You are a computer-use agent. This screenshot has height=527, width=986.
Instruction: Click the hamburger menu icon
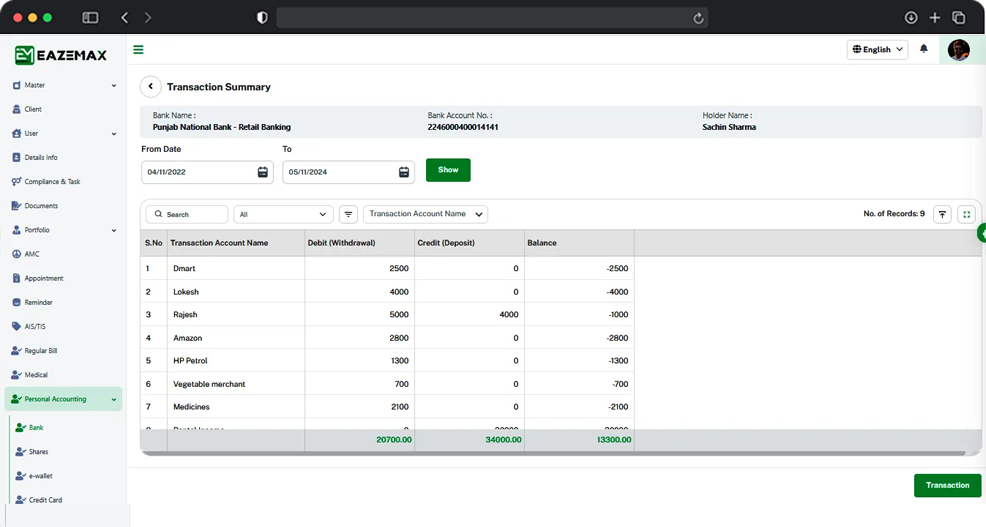coord(138,50)
